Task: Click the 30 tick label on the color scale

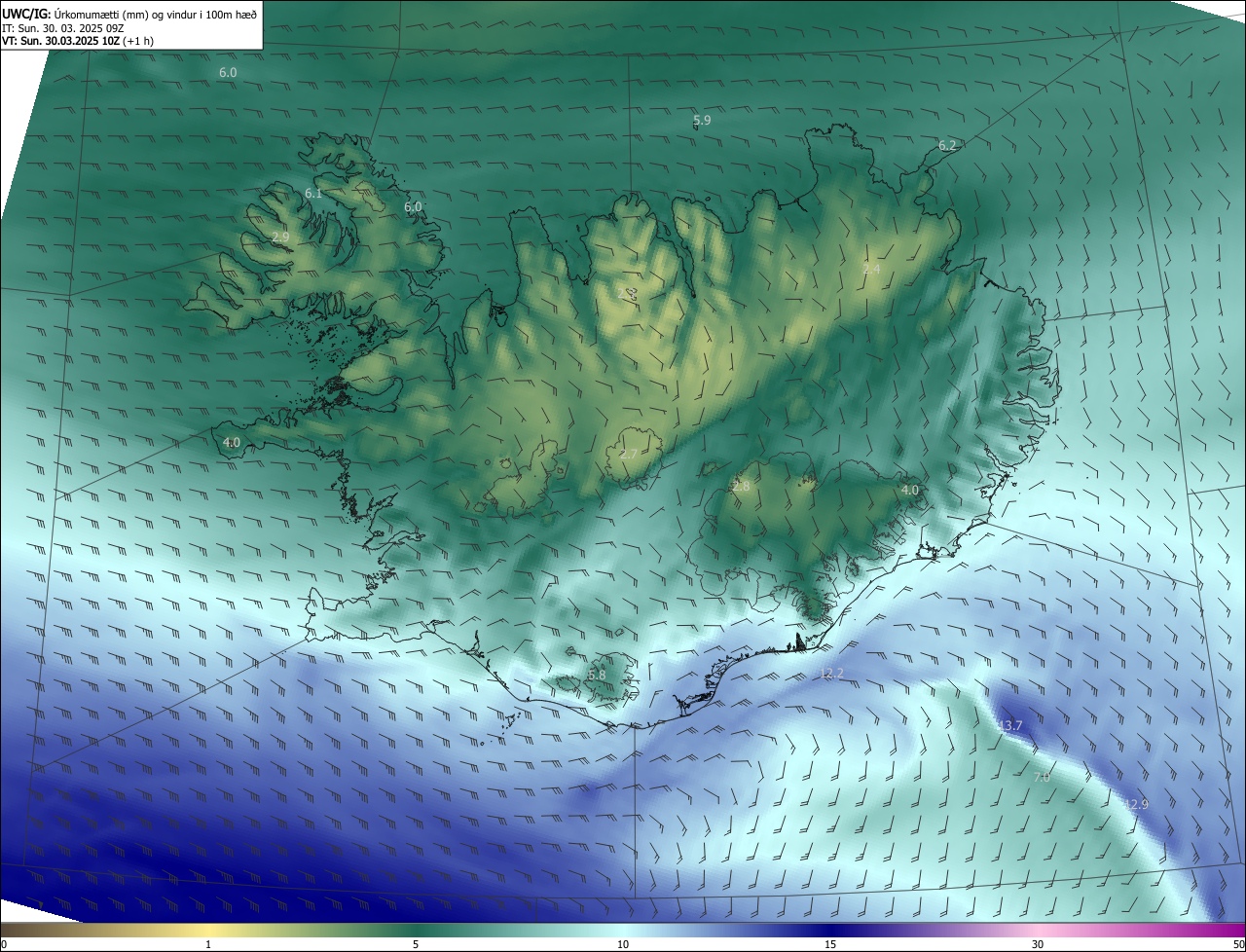Action: [1038, 944]
